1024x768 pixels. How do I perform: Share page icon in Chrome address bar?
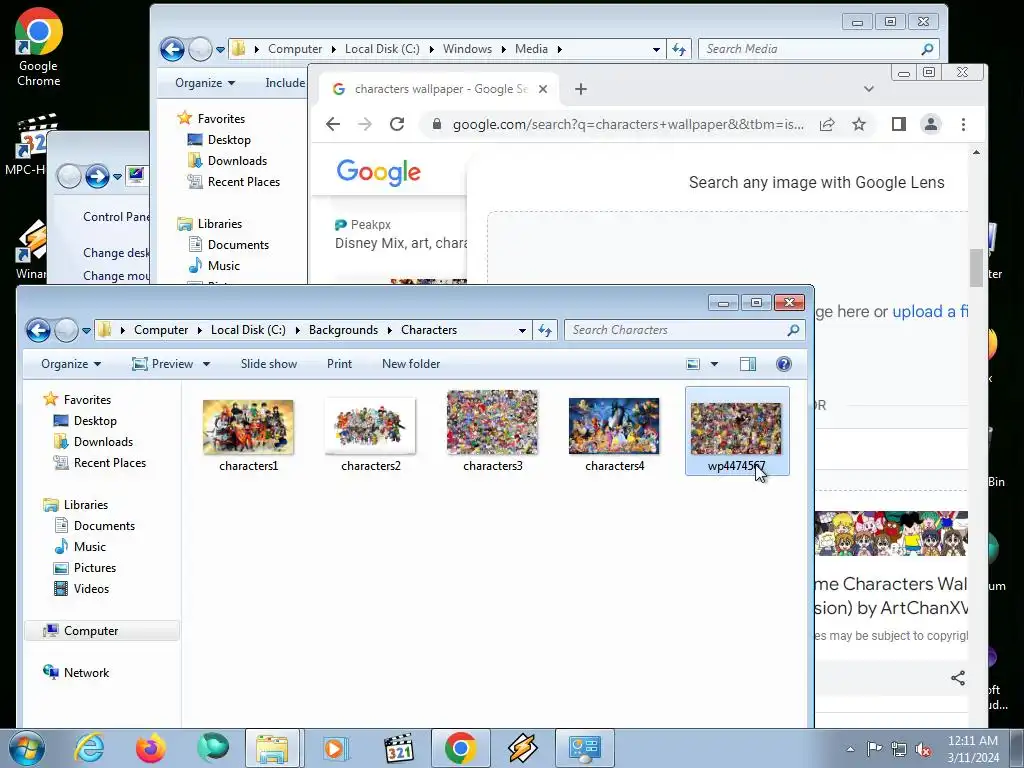(x=827, y=124)
